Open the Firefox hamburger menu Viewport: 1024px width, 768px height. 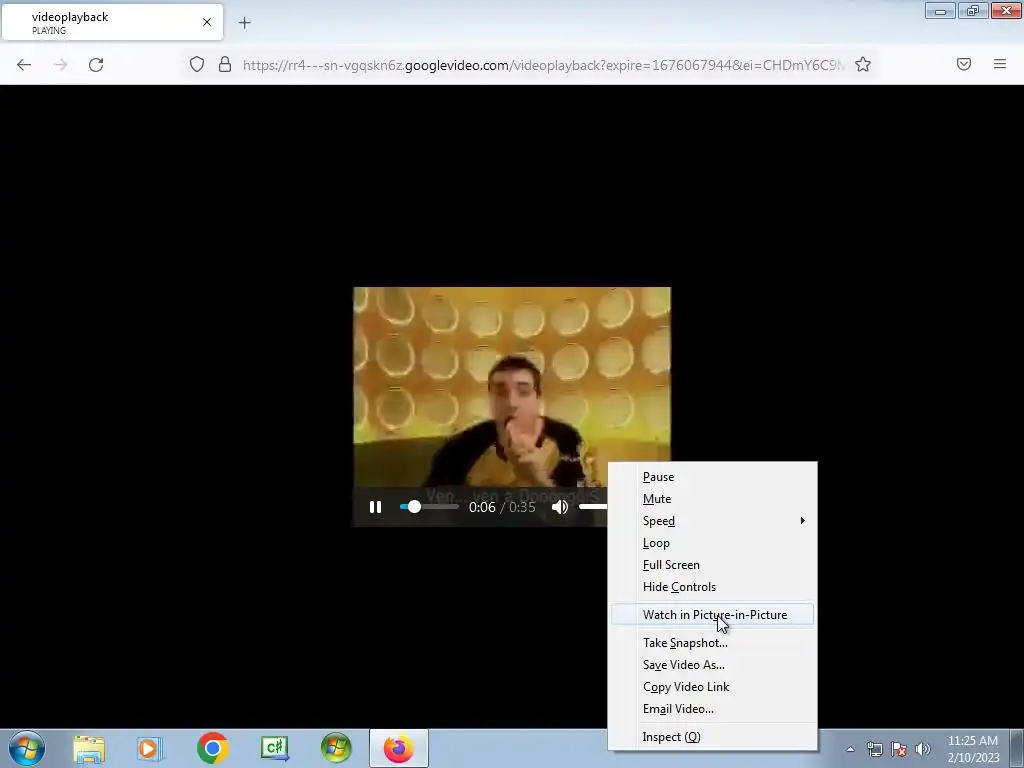(x=1000, y=64)
